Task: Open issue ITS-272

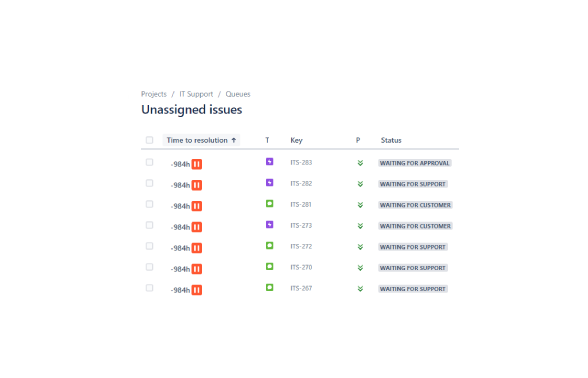Action: [x=301, y=247]
